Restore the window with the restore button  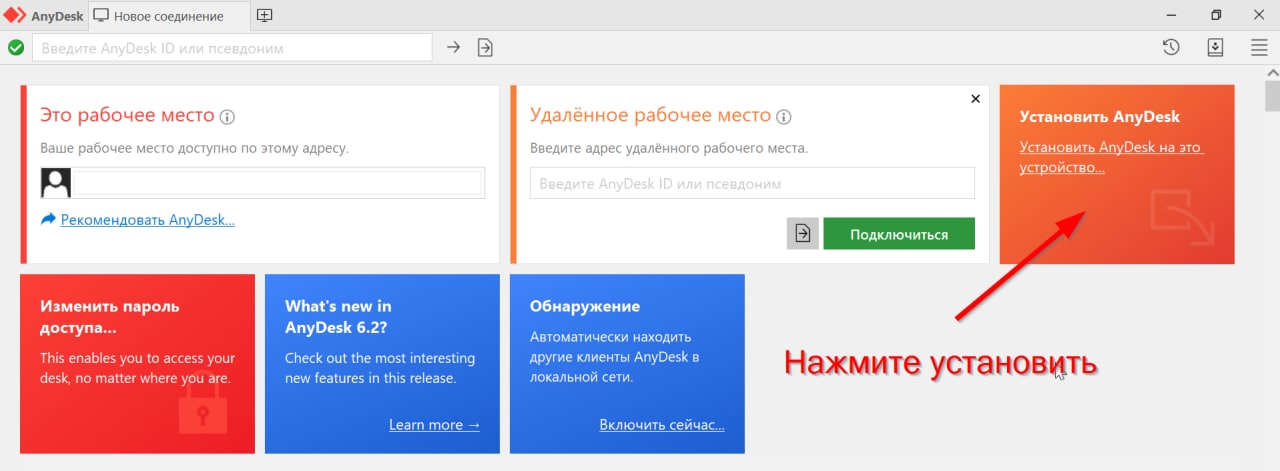[1216, 15]
